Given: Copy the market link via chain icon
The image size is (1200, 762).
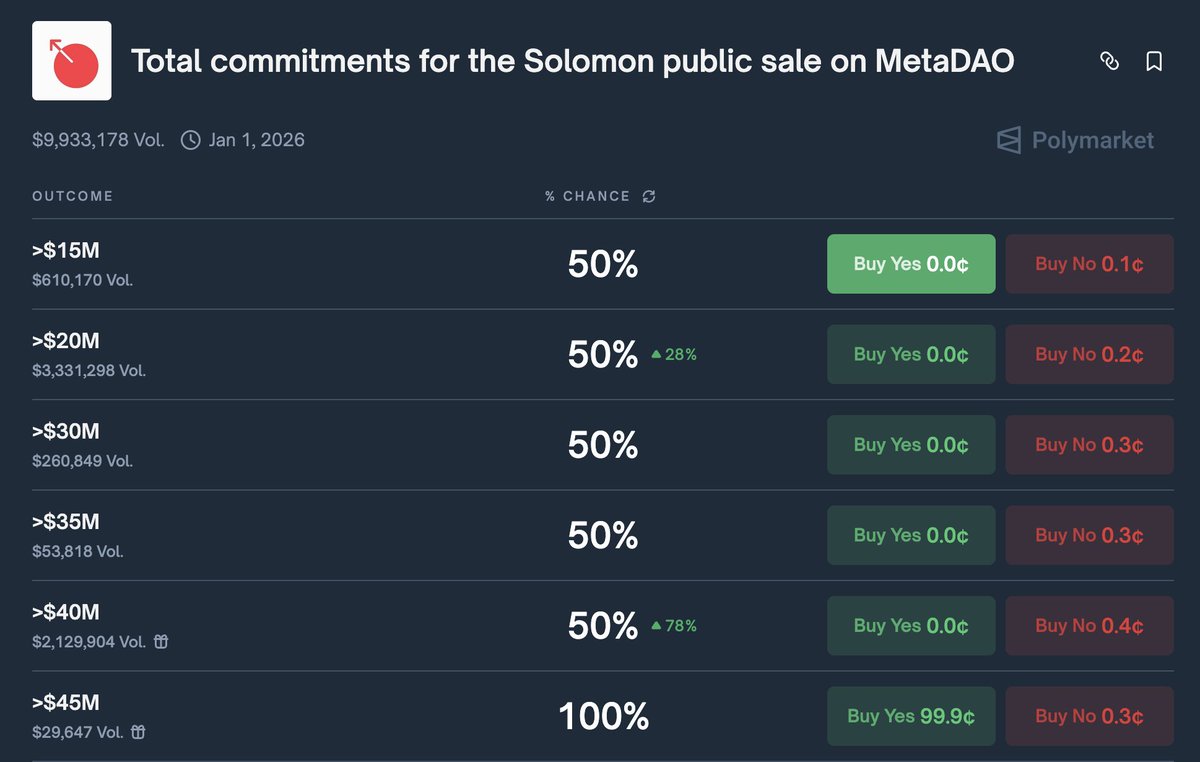Looking at the screenshot, I should point(1109,62).
